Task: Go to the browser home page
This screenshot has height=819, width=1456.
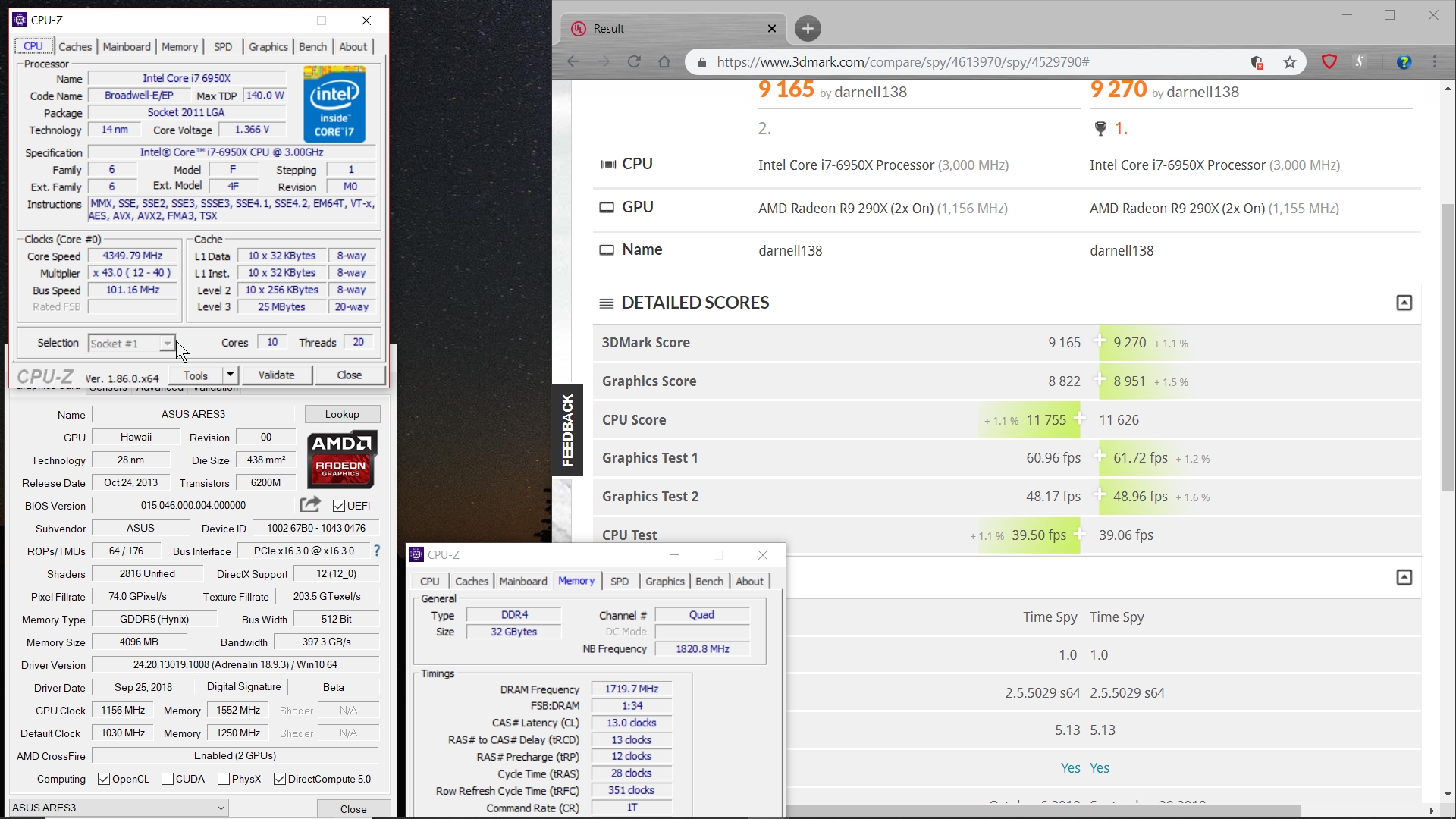Action: (x=664, y=62)
